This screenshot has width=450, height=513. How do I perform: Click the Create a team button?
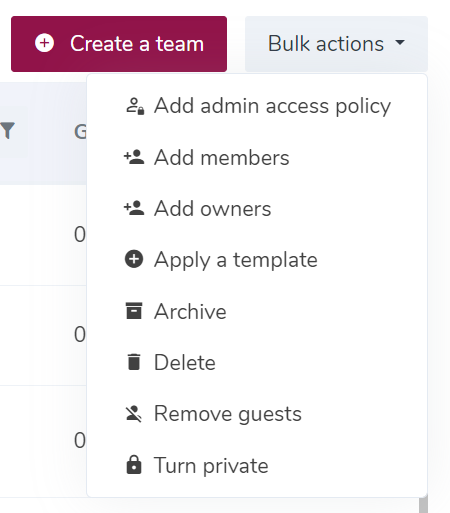[119, 44]
